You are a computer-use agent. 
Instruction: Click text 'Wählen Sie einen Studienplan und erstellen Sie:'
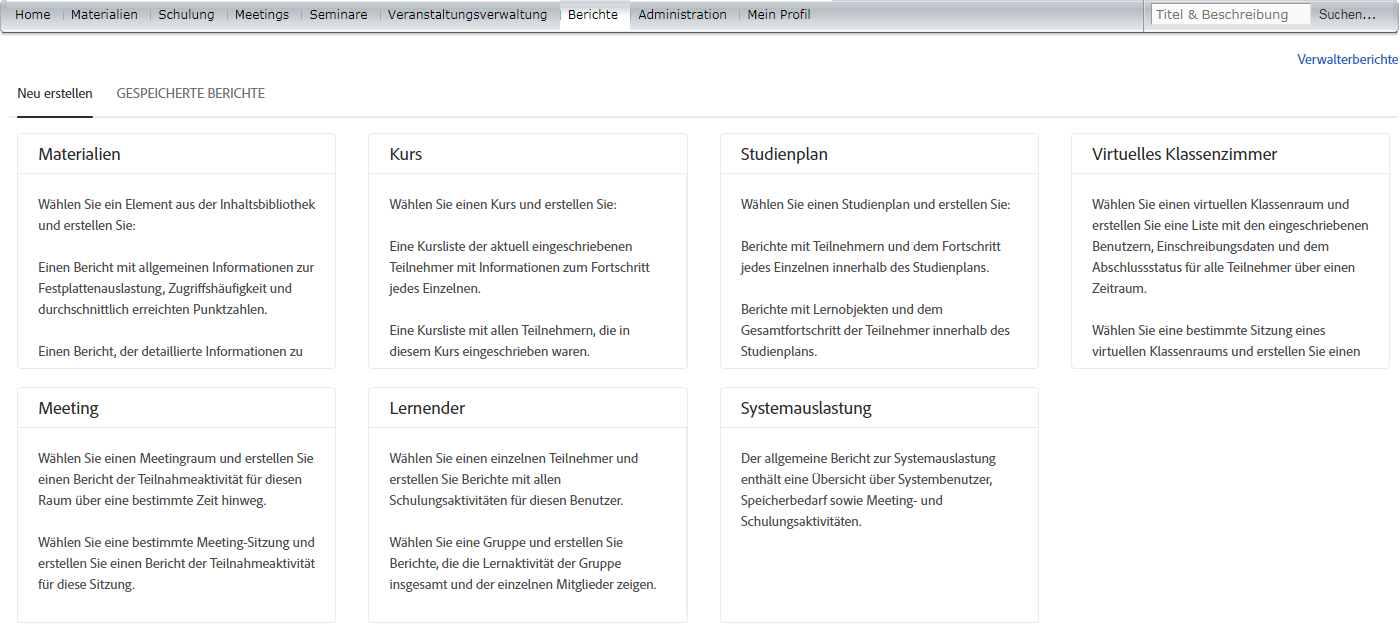(x=875, y=204)
